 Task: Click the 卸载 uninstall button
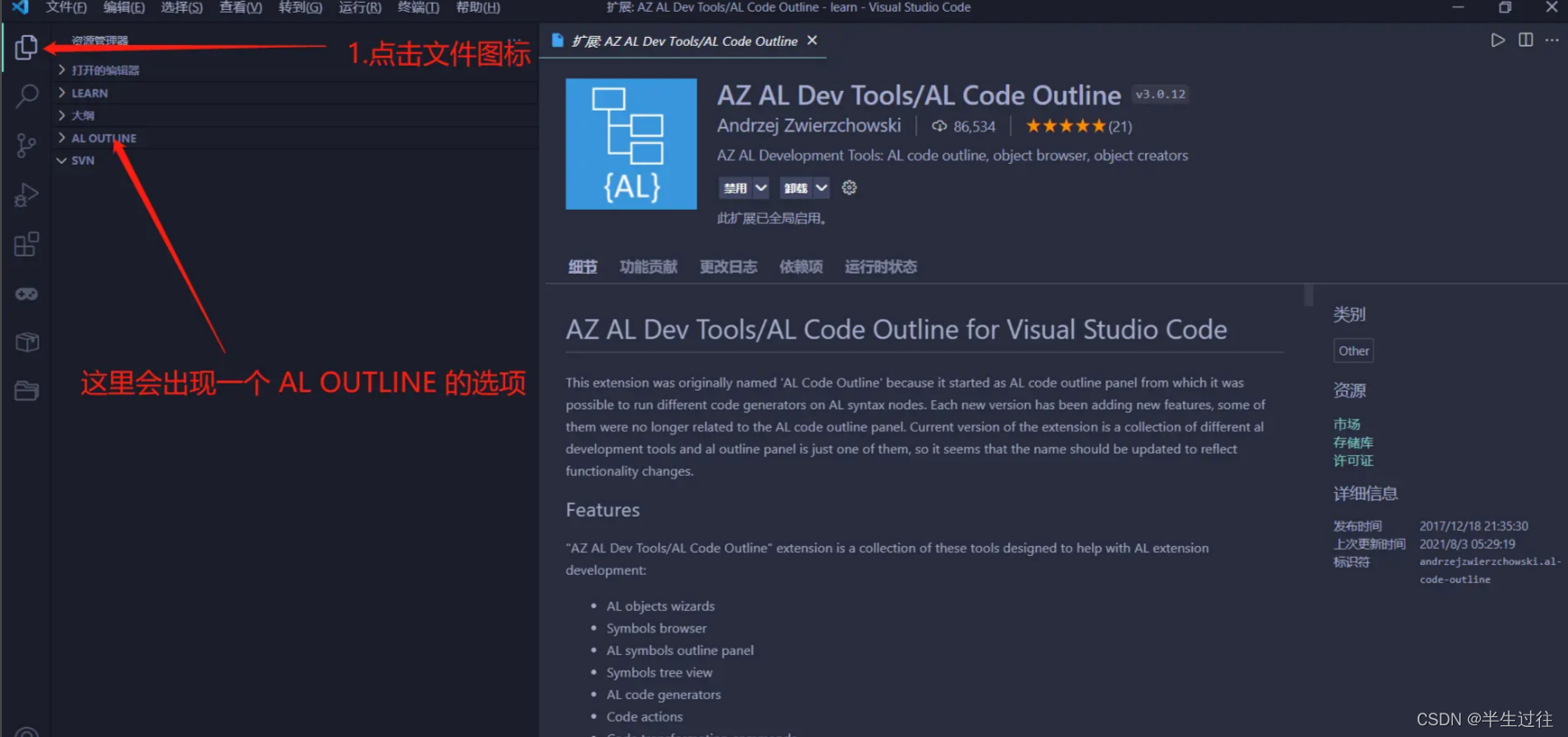click(x=796, y=187)
